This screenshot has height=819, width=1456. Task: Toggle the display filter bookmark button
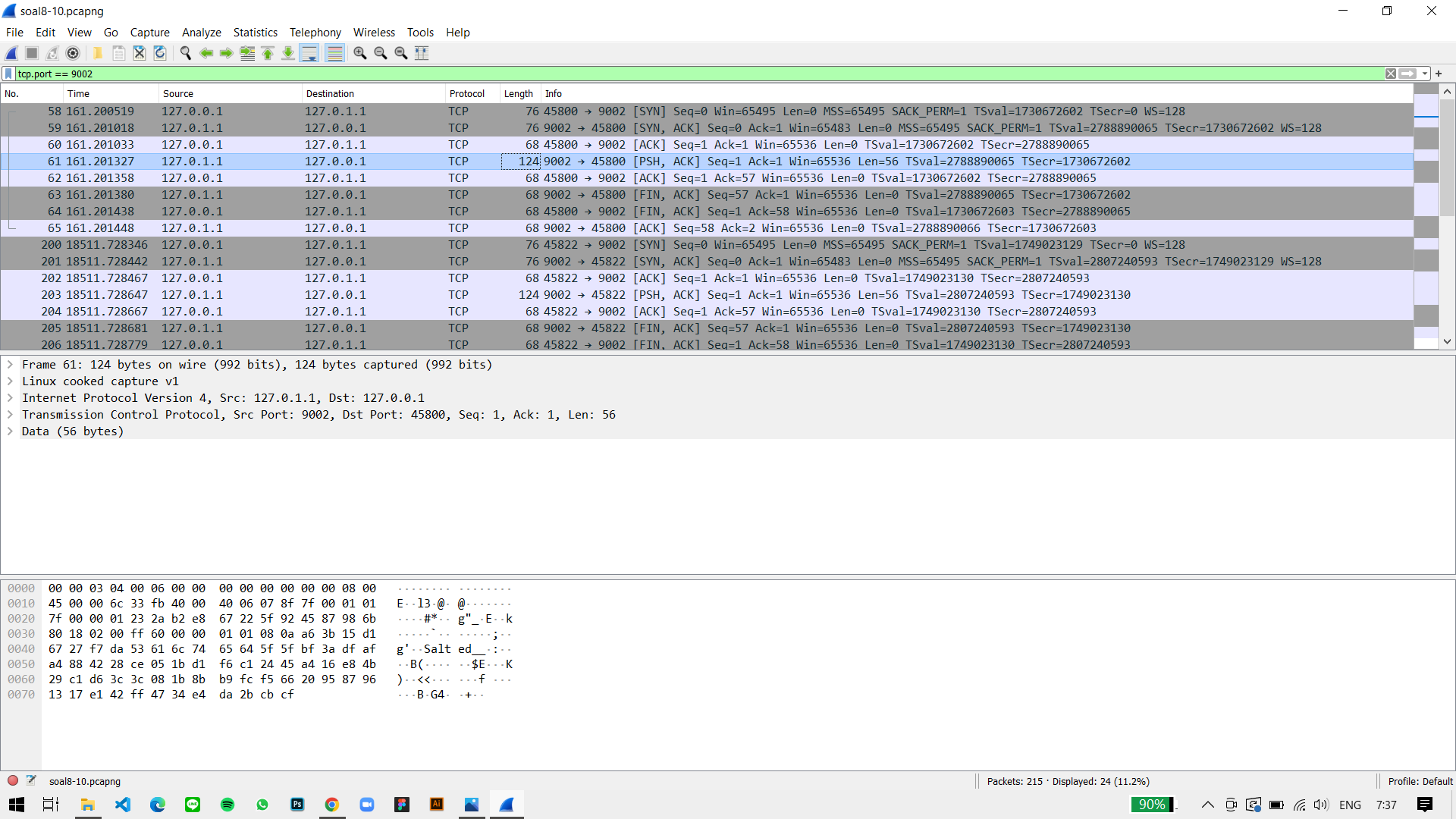point(8,74)
